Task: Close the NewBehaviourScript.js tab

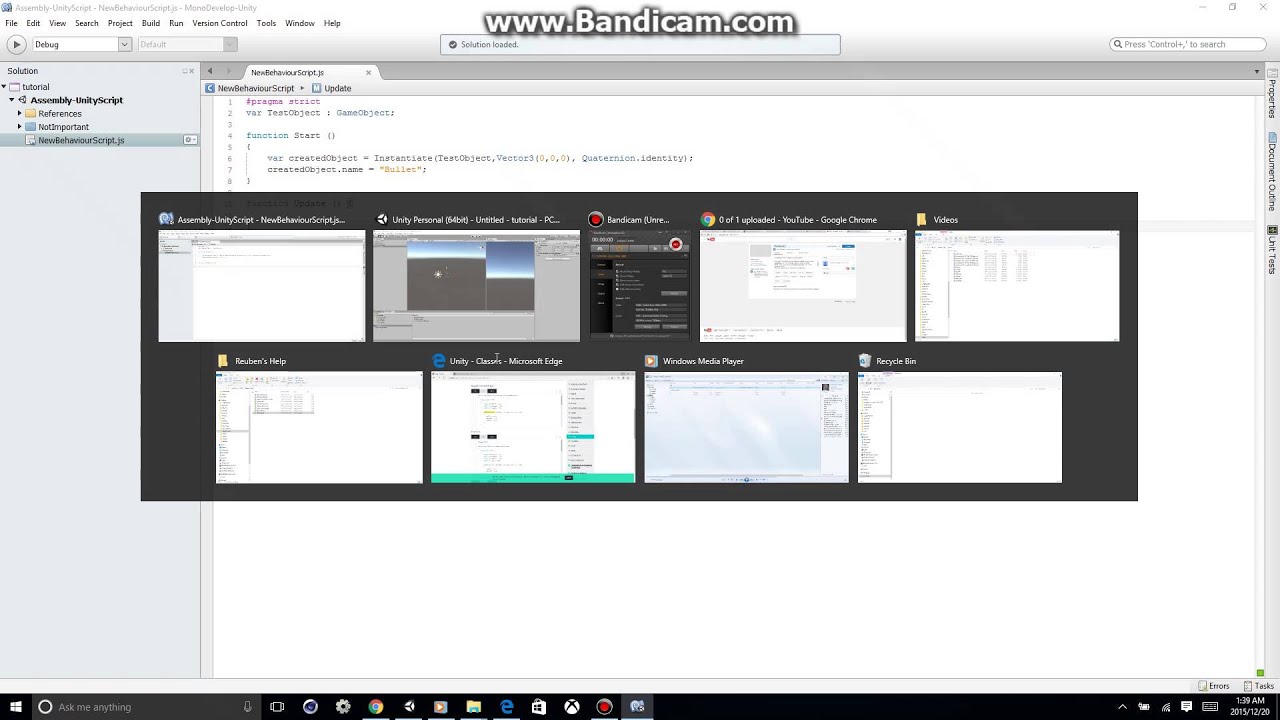Action: click(x=368, y=72)
